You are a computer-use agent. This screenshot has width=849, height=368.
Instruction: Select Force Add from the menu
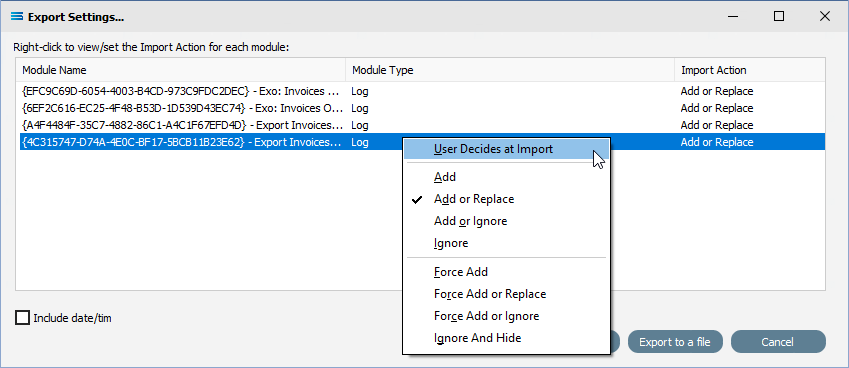coord(506,272)
